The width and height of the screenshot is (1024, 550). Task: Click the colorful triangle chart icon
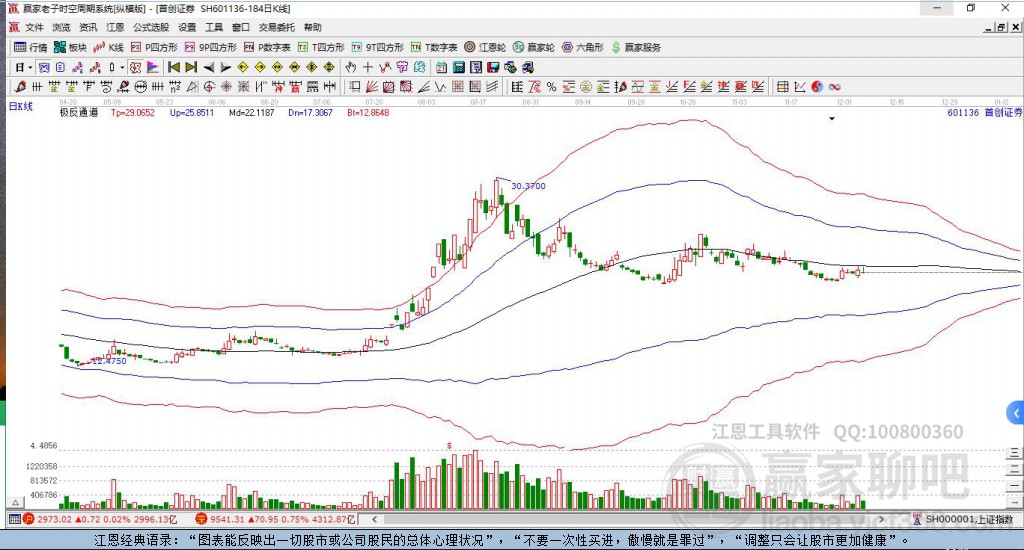point(153,67)
